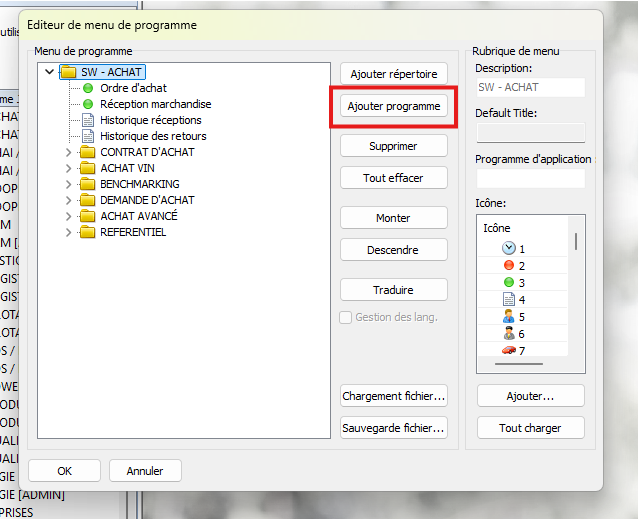Click the icon list vertical scrollbar
Screen dimensions: 638x519
[x=575, y=242]
